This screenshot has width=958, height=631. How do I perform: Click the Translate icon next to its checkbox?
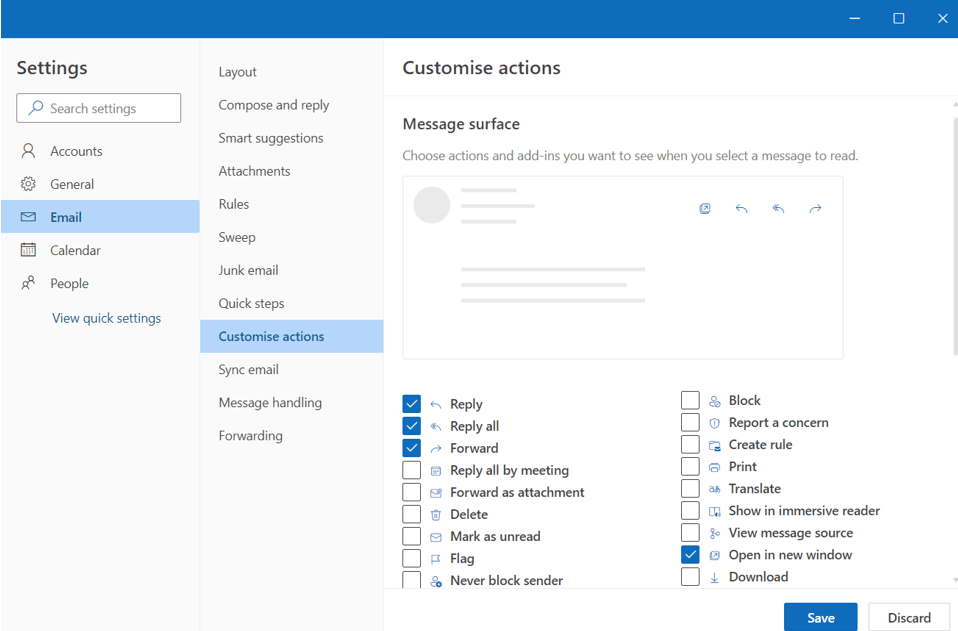click(x=712, y=488)
